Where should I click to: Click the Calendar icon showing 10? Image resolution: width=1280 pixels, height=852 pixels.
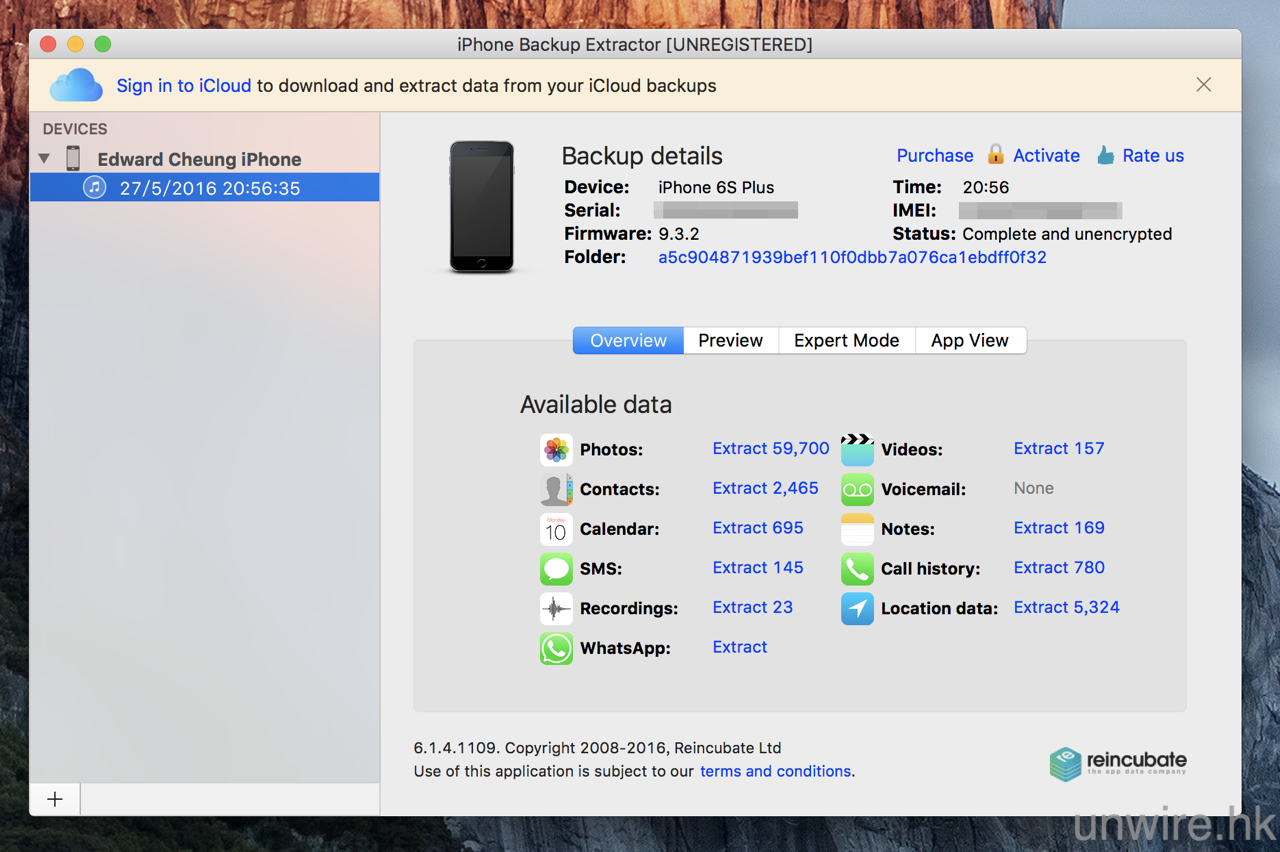556,529
